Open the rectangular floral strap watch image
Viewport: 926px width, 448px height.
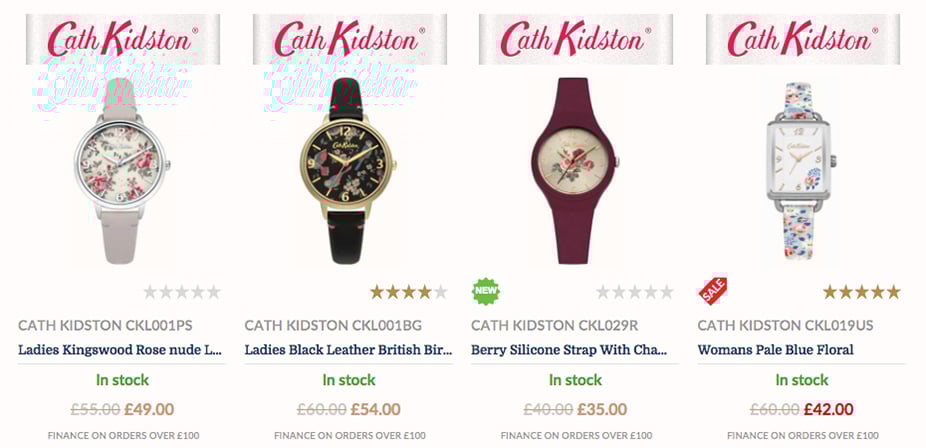click(x=801, y=171)
